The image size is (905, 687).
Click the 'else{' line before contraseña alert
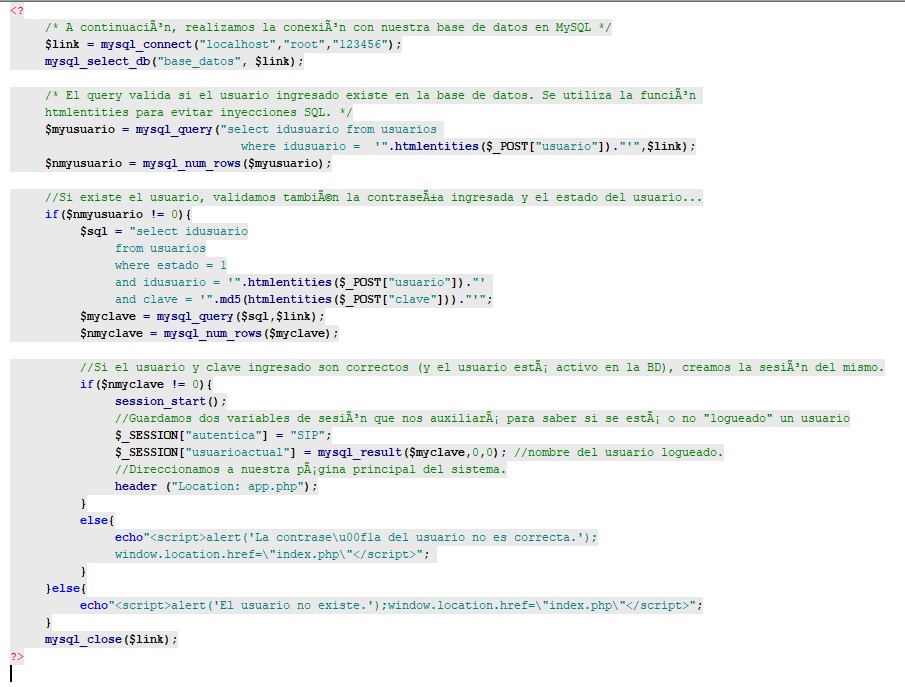97,520
